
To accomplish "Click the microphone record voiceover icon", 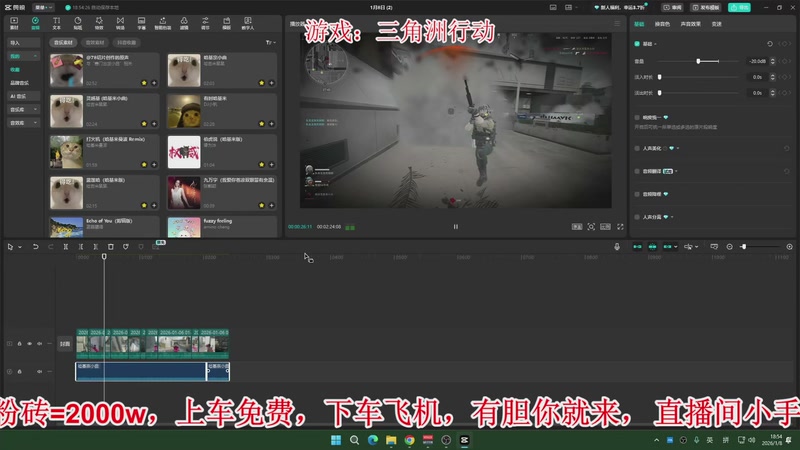I will coord(617,246).
